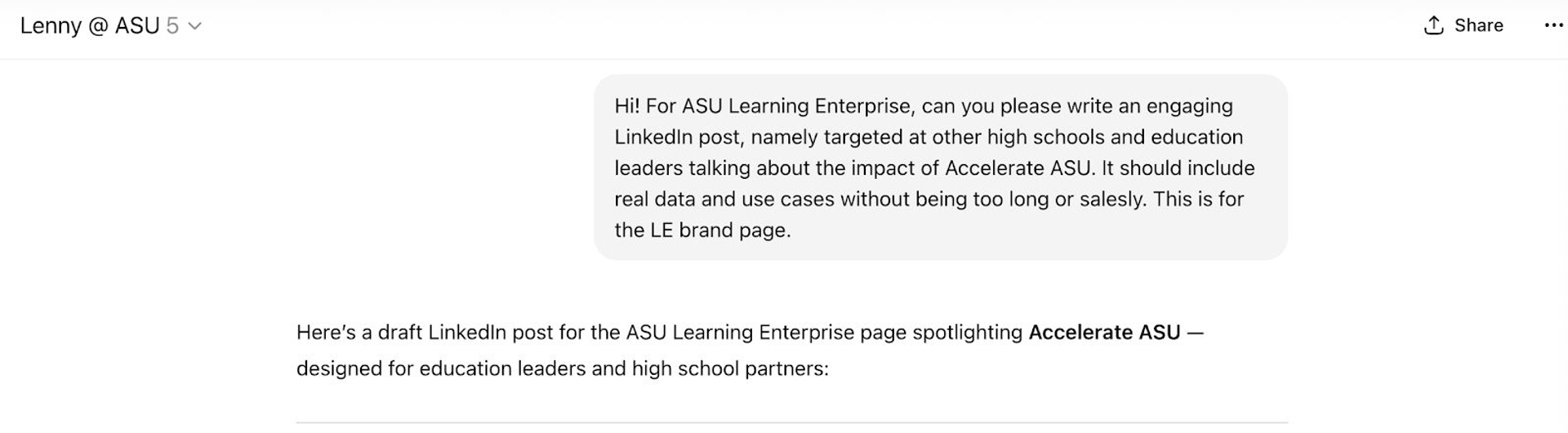1568x433 pixels.
Task: Click "Here's a draft LinkedIn post" in reply
Action: point(425,333)
